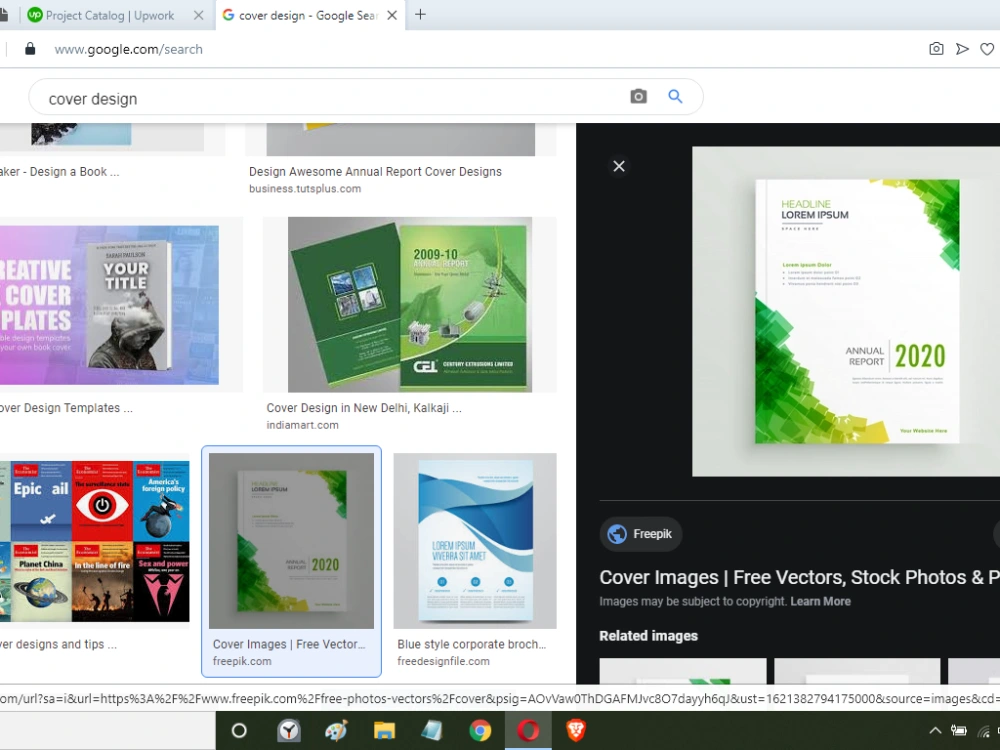The width and height of the screenshot is (1000, 750).
Task: Click the lock site security icon
Action: coord(30,49)
